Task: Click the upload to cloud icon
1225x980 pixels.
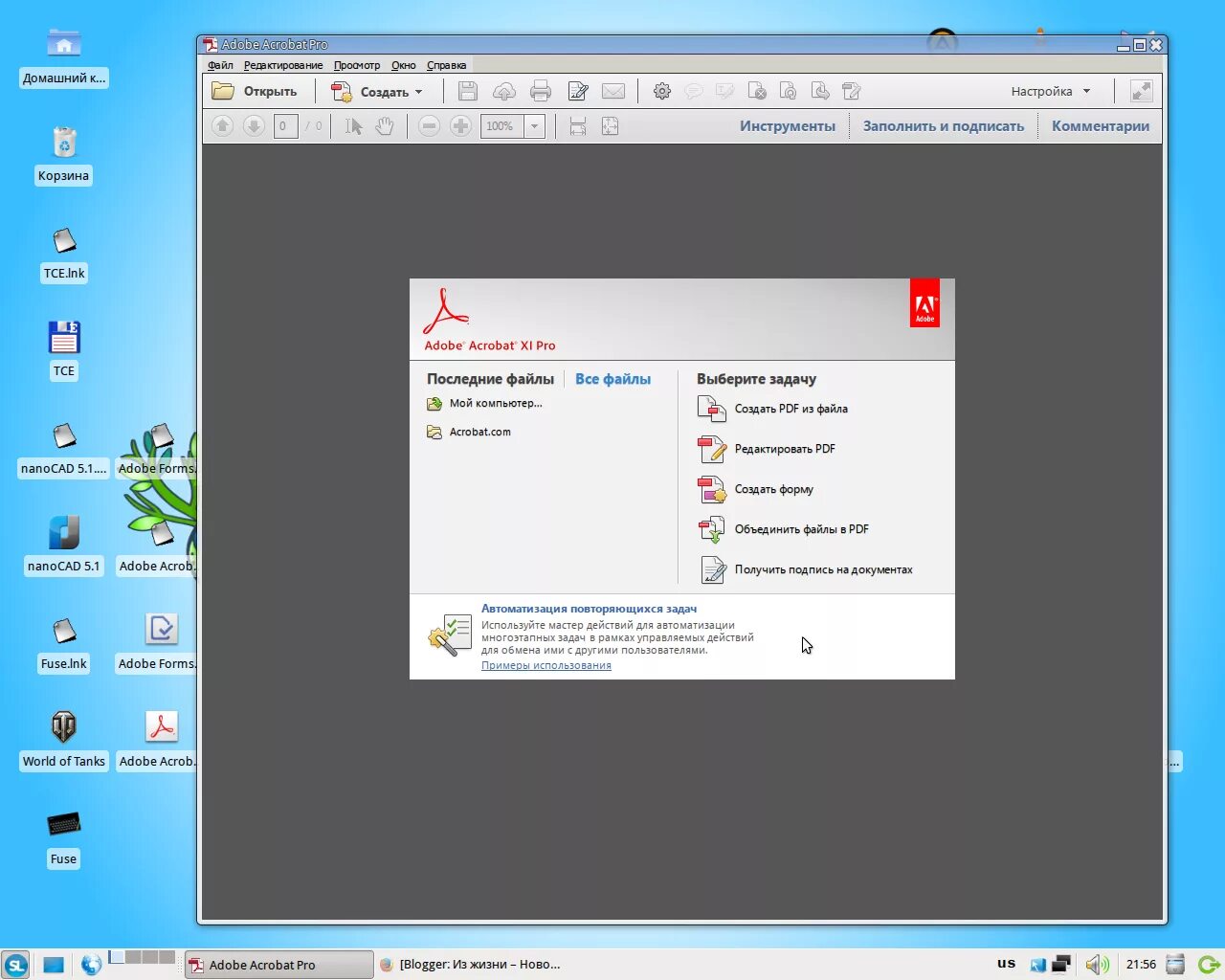Action: pos(504,92)
